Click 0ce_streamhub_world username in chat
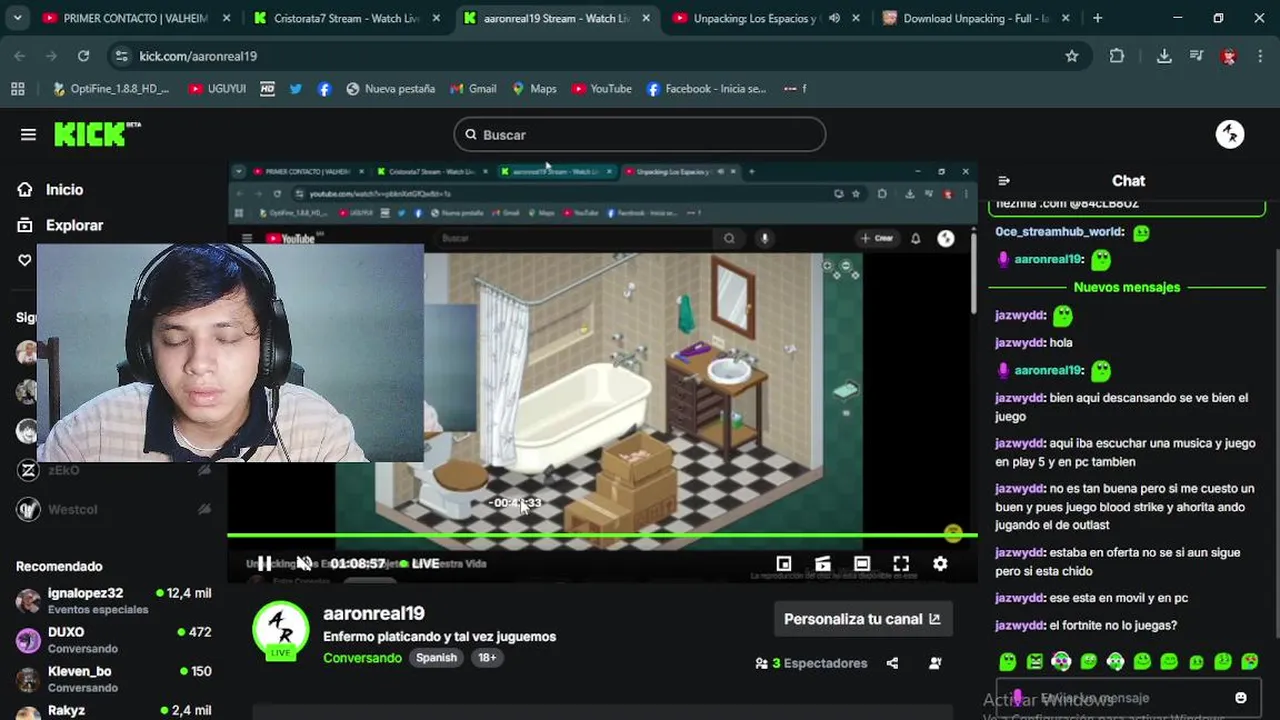 point(1059,231)
